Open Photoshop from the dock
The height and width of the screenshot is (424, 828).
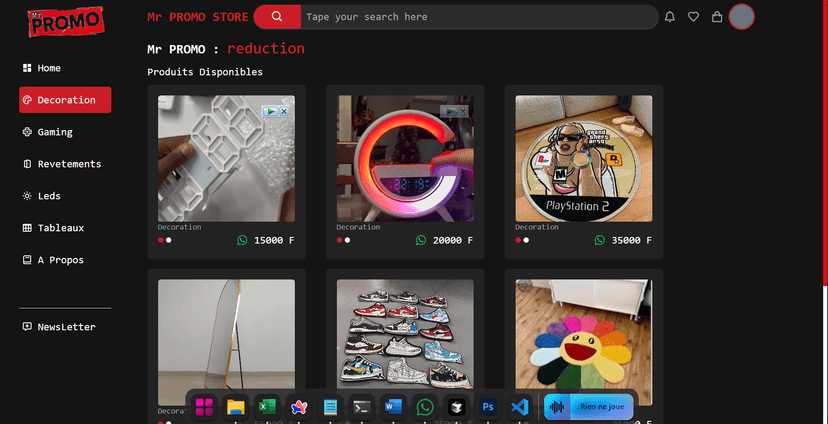tap(488, 407)
